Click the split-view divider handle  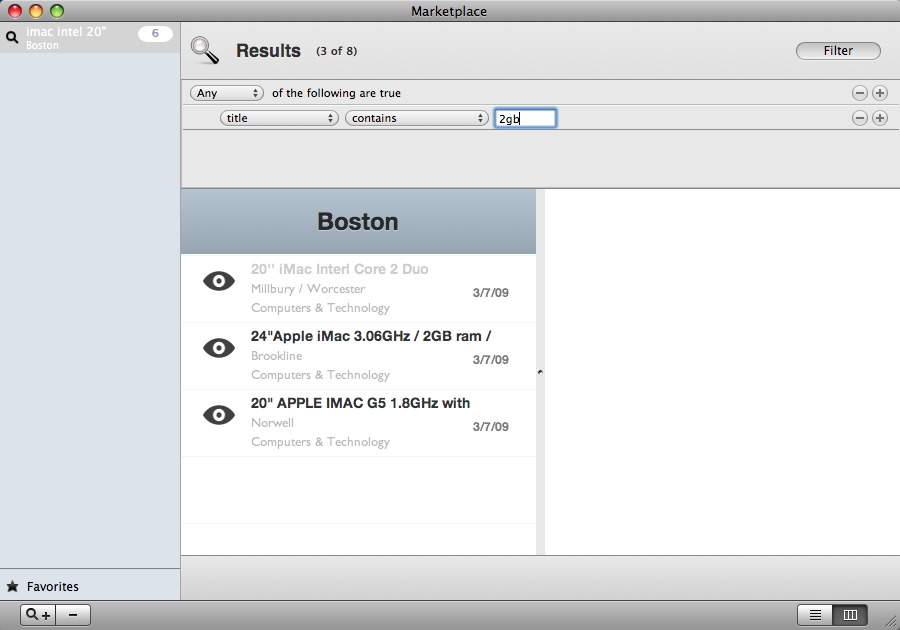540,372
